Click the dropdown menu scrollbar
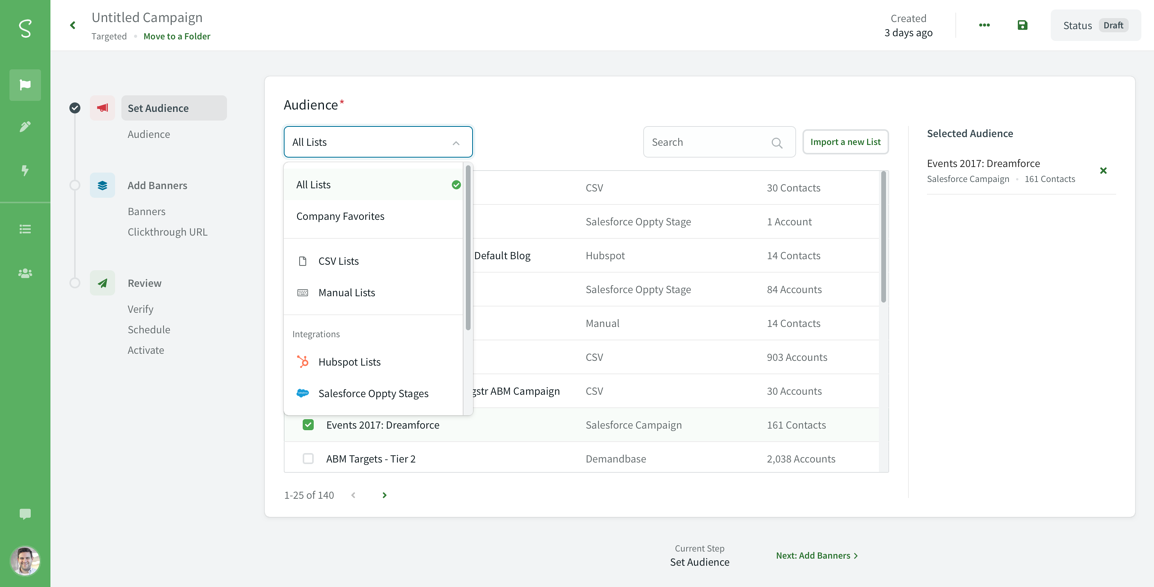 tap(468, 247)
